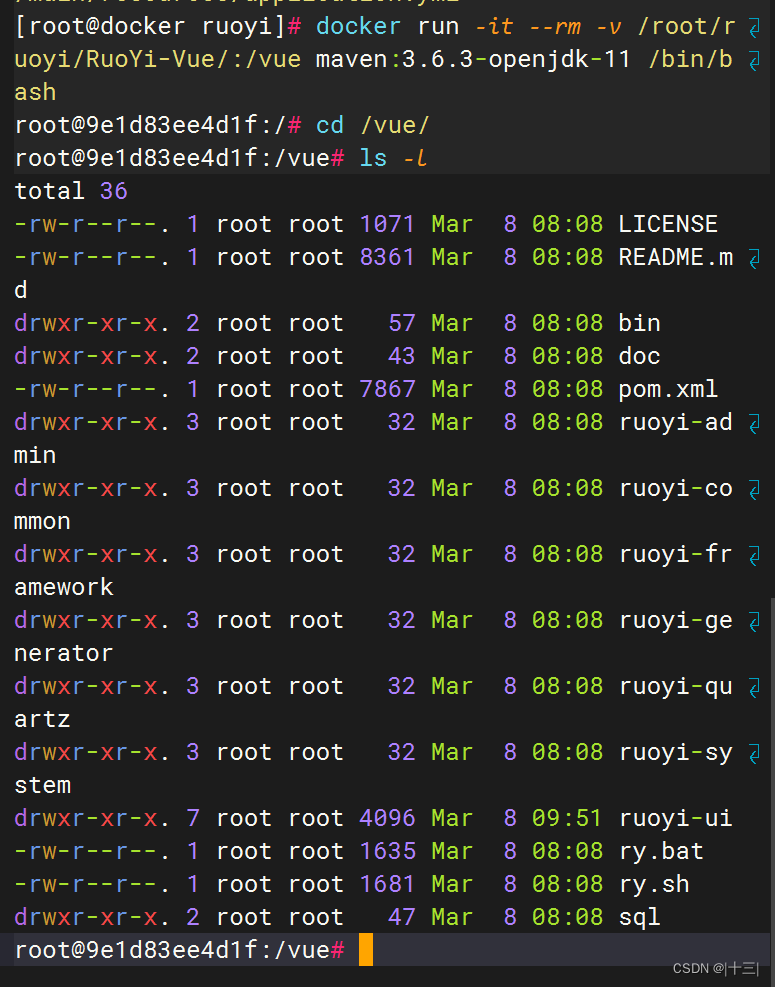Click the 'ls -l' command

(x=393, y=158)
